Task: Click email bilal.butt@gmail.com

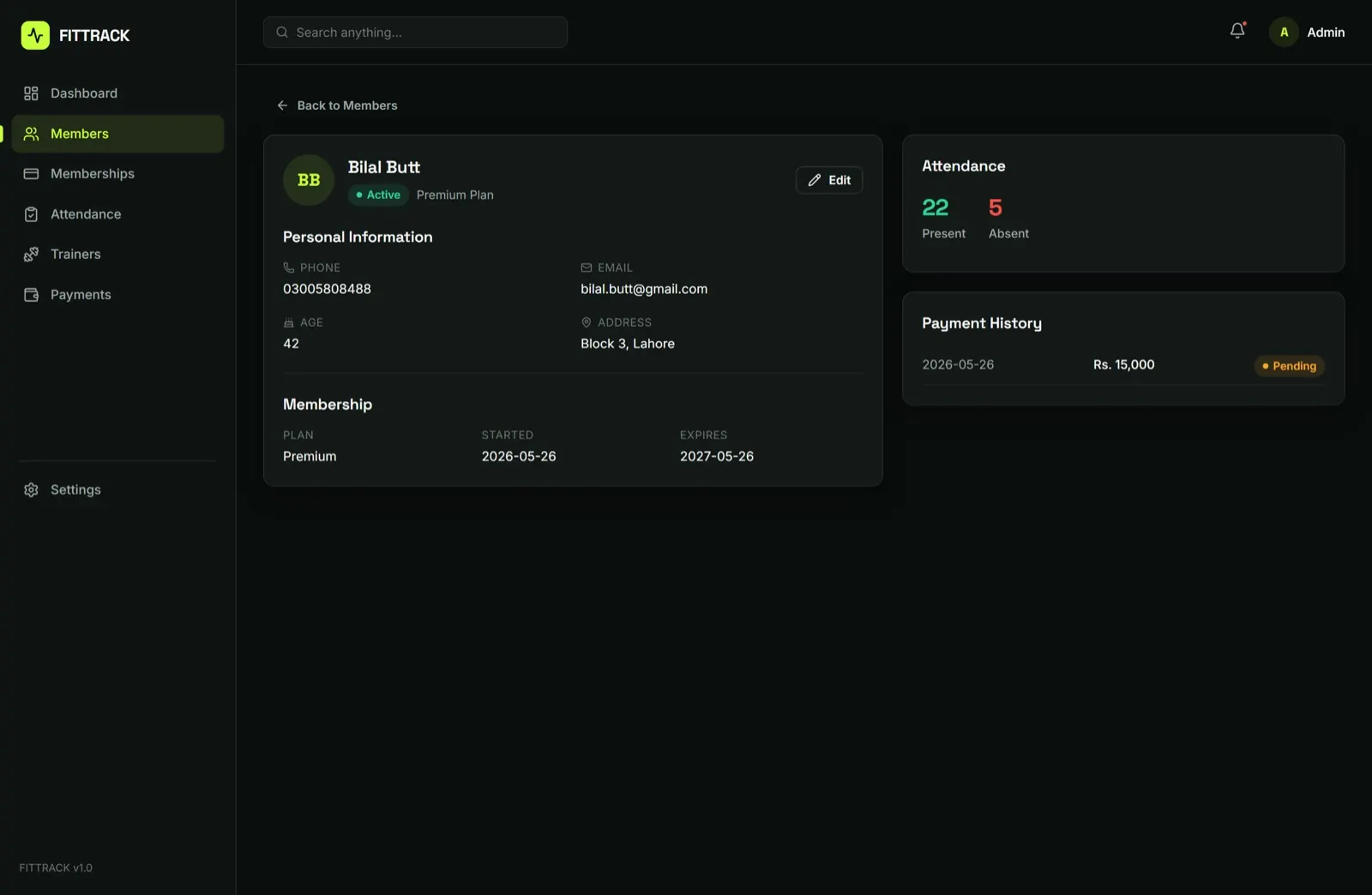Action: [644, 289]
